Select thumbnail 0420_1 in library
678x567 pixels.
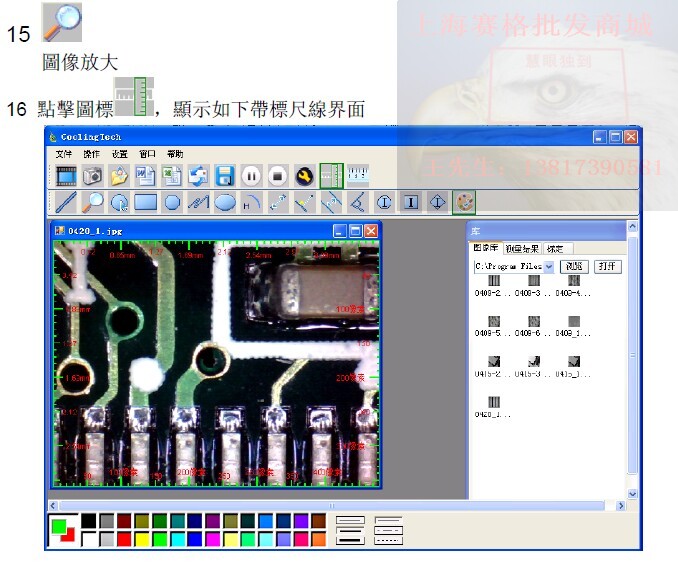[x=493, y=407]
